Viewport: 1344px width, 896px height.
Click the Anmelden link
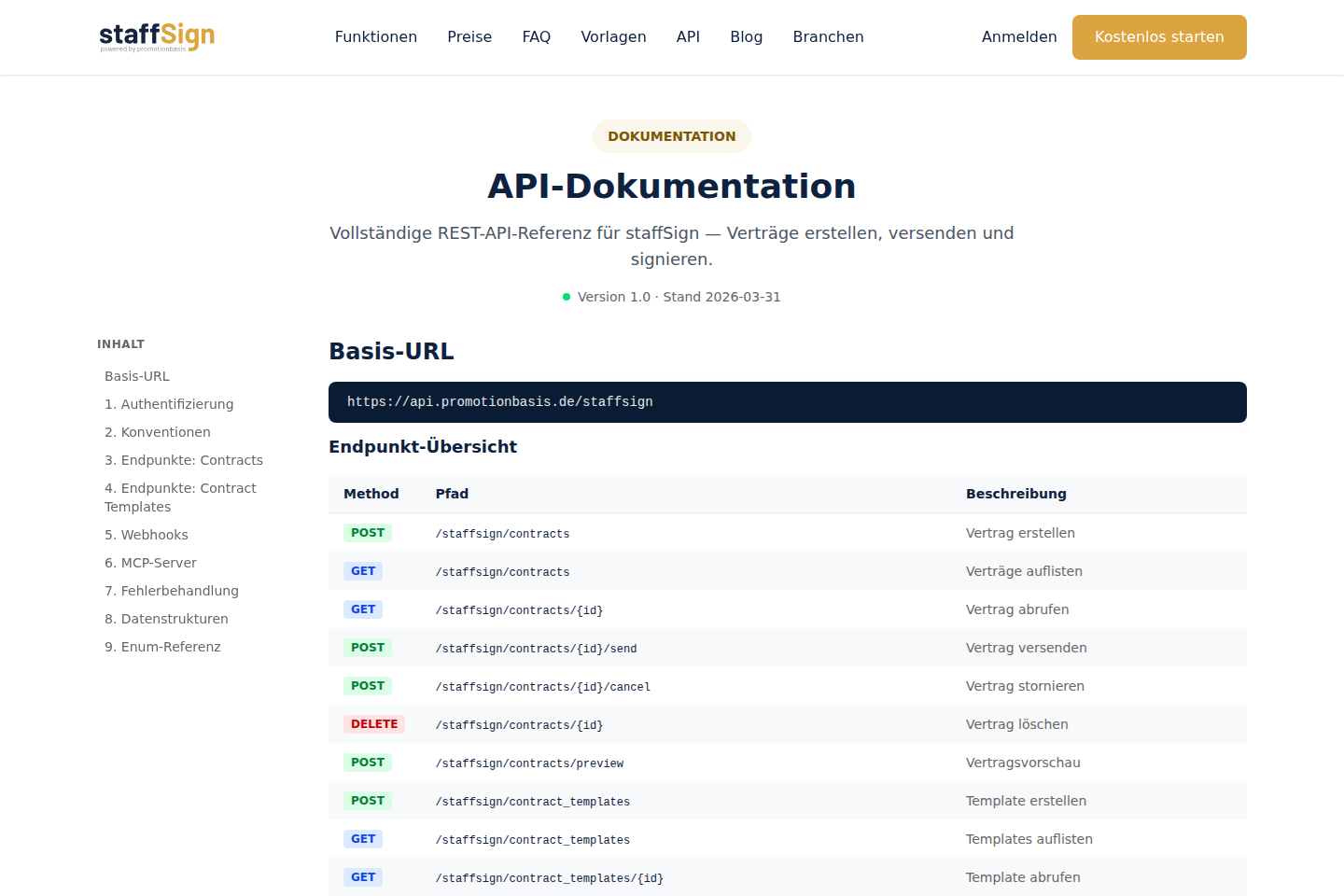pyautogui.click(x=1019, y=36)
